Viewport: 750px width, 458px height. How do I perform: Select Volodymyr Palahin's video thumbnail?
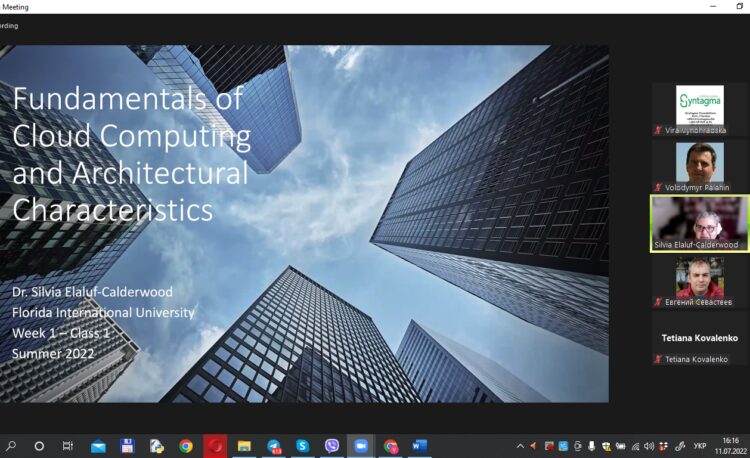(x=699, y=165)
